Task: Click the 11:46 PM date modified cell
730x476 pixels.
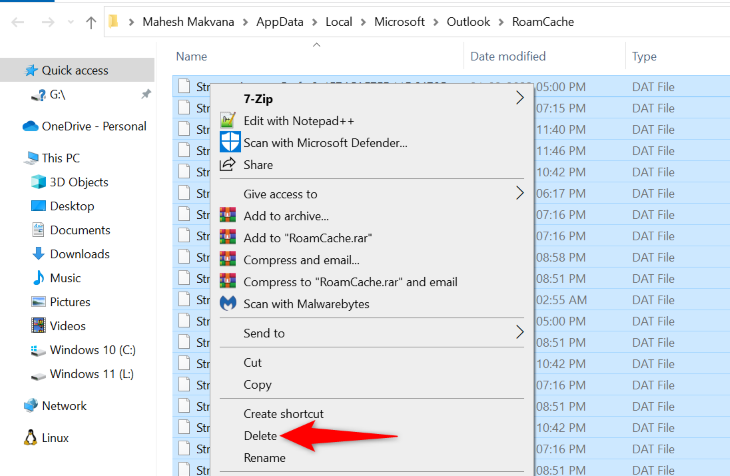Action: (561, 151)
